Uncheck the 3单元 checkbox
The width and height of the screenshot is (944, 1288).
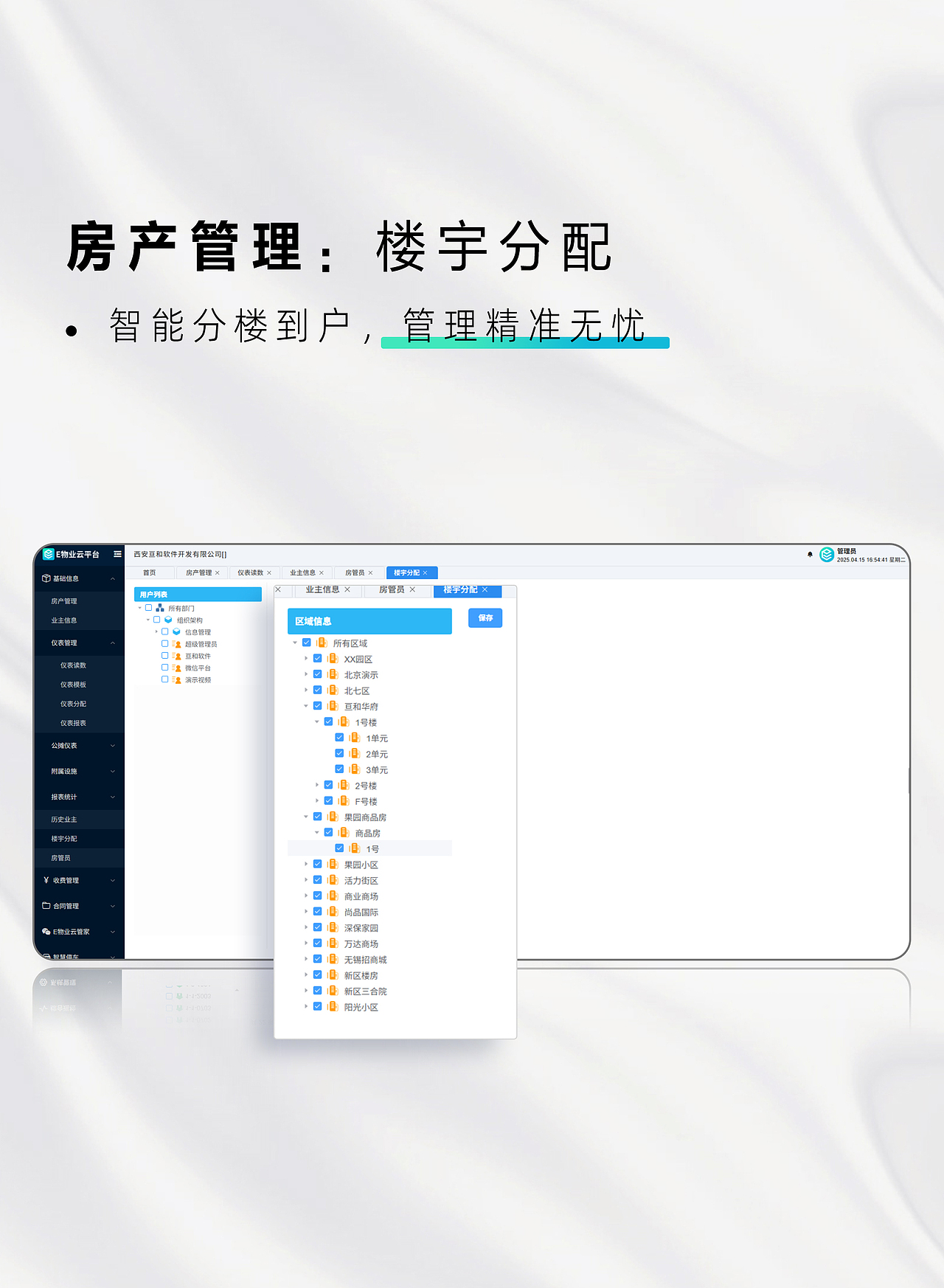(339, 769)
